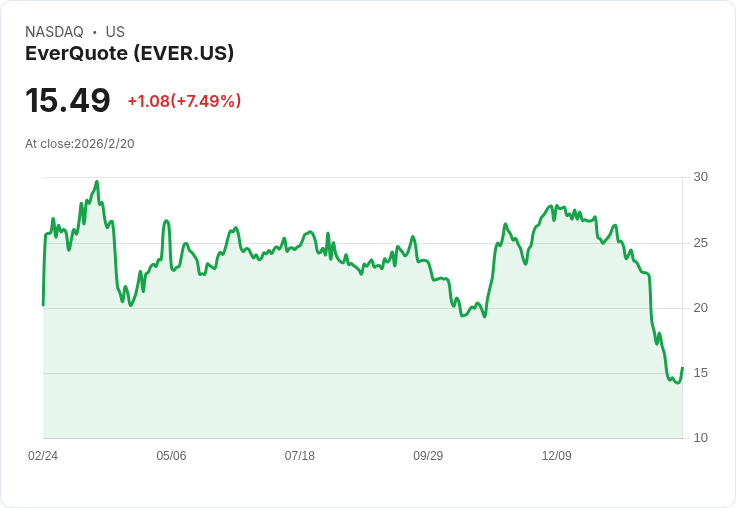The image size is (736, 508).
Task: Click the EverQuote (EVER.US) stock title
Action: tap(129, 53)
